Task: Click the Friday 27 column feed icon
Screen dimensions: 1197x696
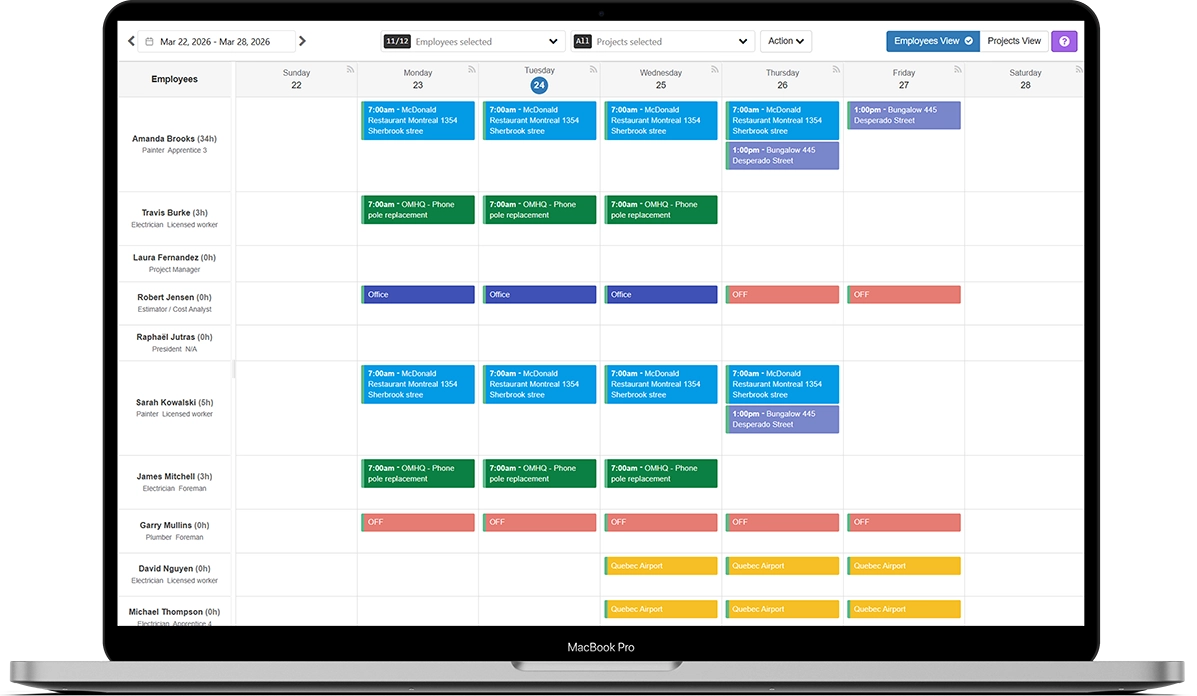Action: click(x=957, y=69)
